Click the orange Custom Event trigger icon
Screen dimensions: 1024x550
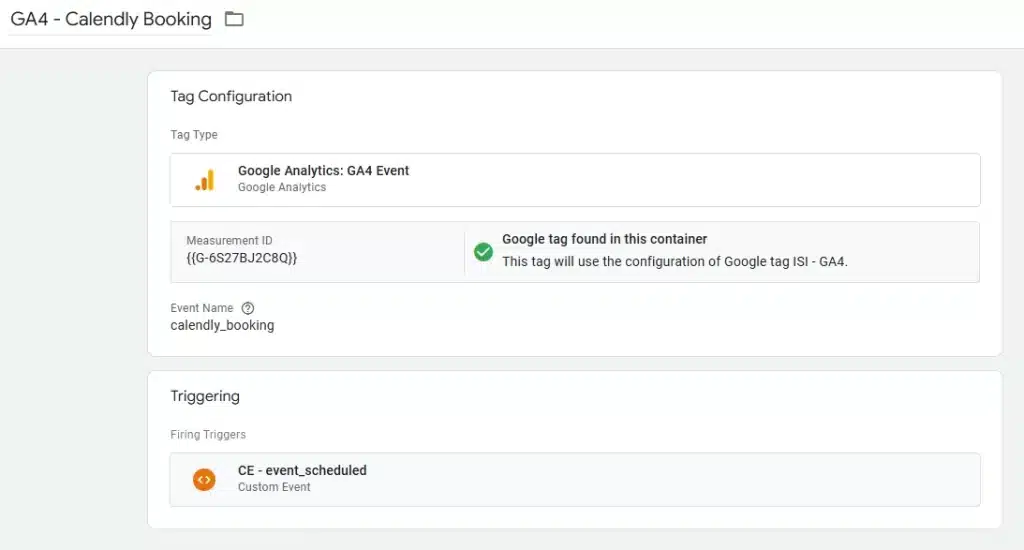204,479
